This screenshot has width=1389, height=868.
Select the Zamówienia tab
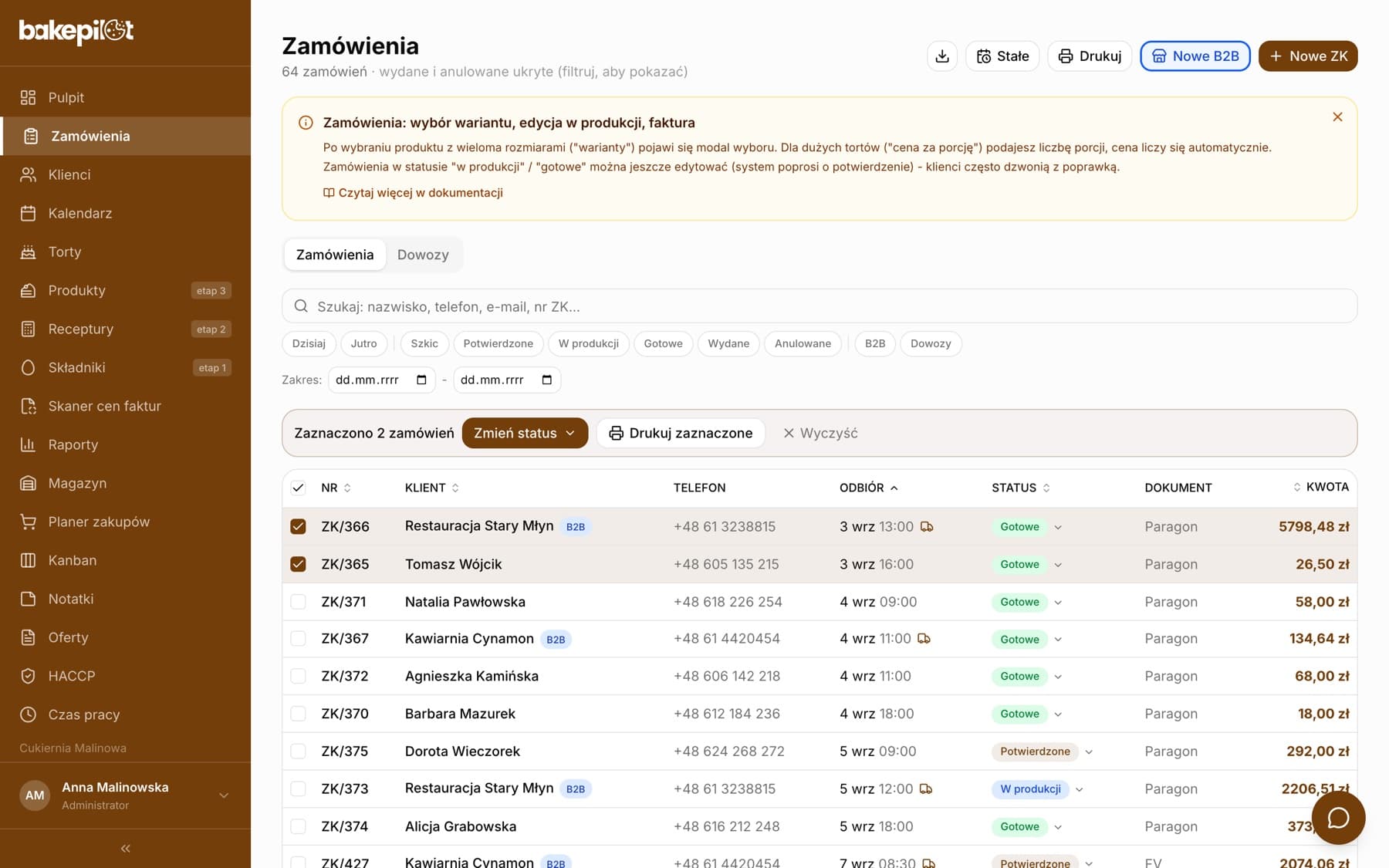(335, 255)
